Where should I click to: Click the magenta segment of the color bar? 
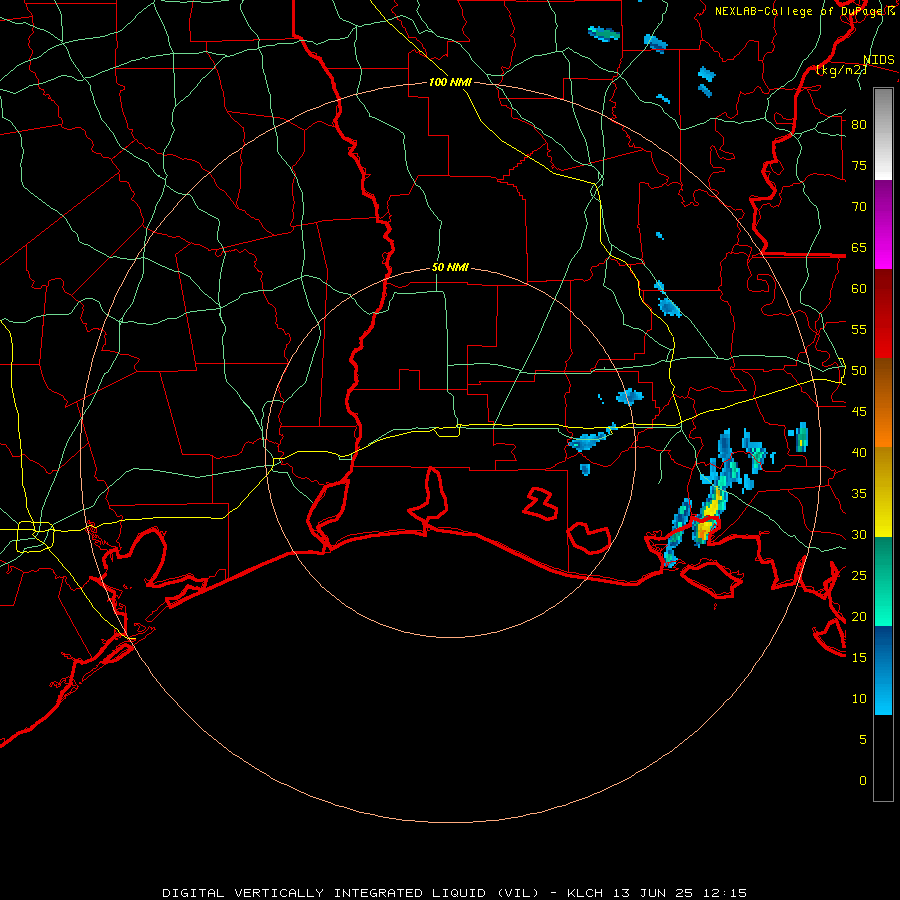[x=883, y=225]
